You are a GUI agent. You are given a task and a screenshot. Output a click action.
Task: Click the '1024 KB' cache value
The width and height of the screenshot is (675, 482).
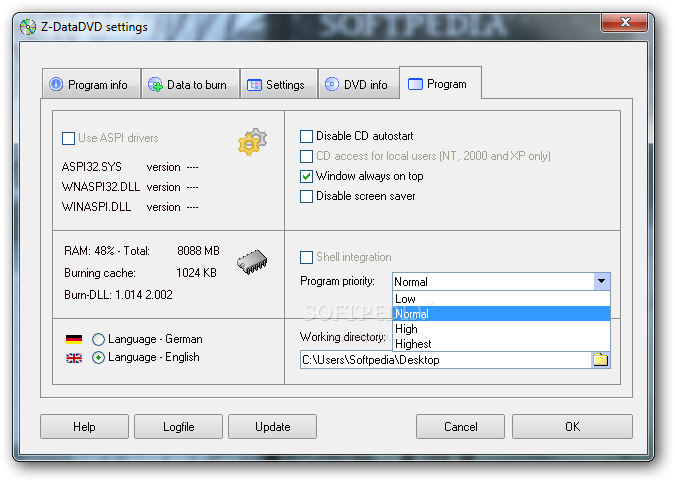pyautogui.click(x=196, y=273)
